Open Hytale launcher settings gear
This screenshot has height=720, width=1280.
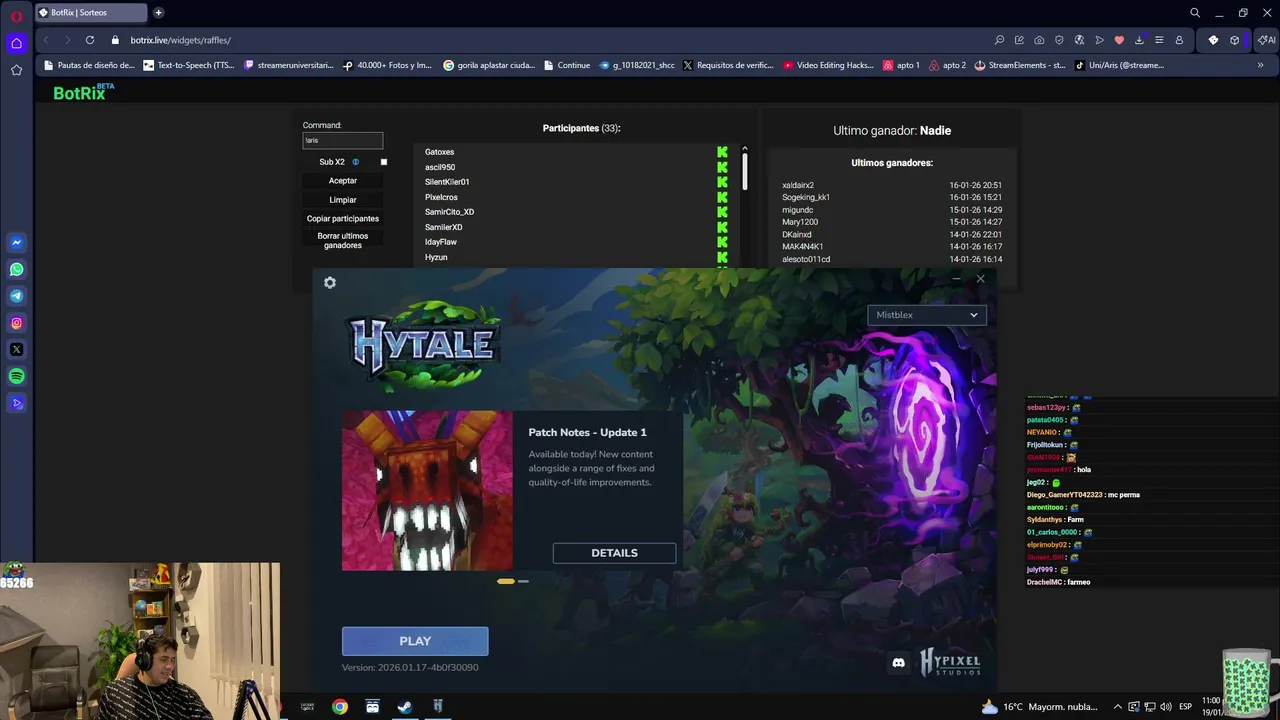pos(330,283)
